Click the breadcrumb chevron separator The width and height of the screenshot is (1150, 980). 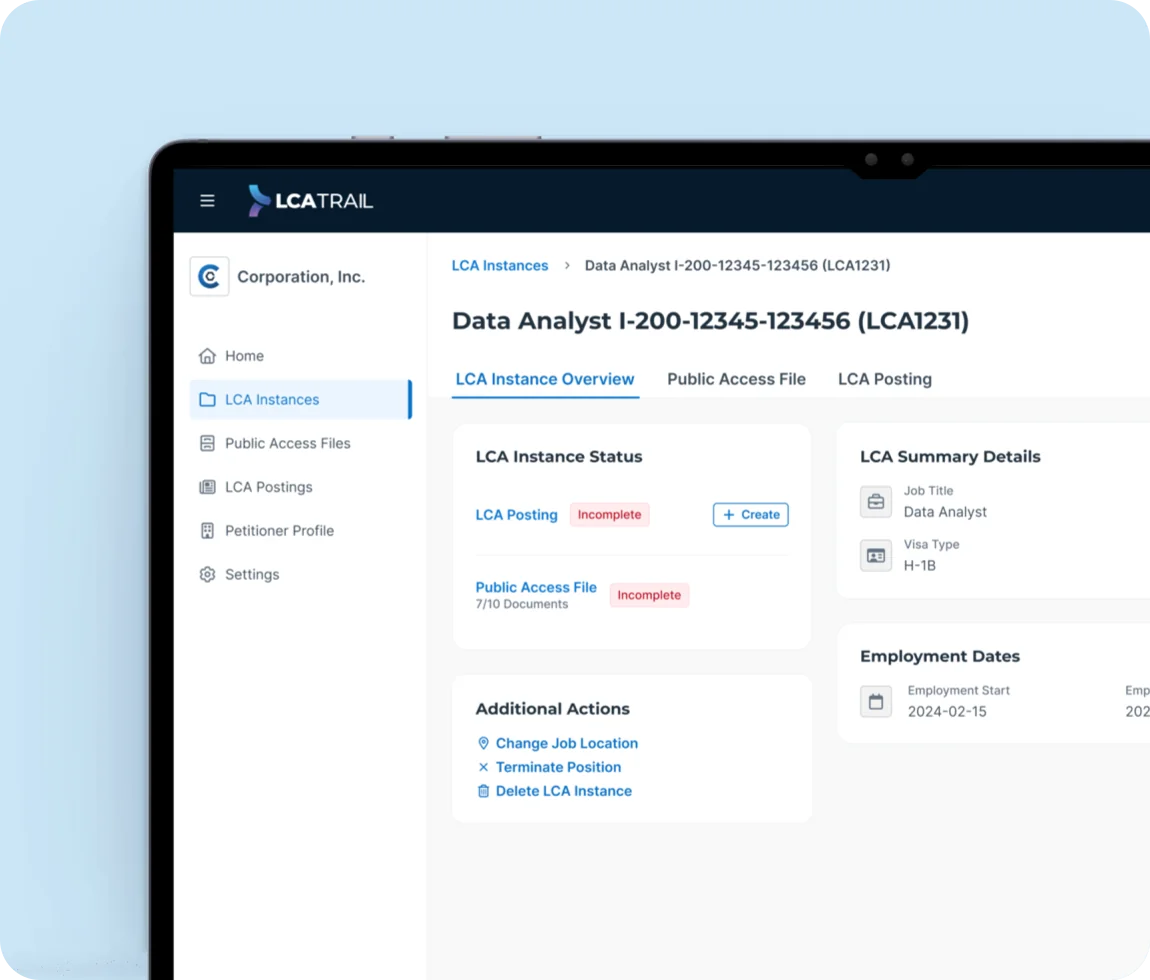pyautogui.click(x=567, y=266)
